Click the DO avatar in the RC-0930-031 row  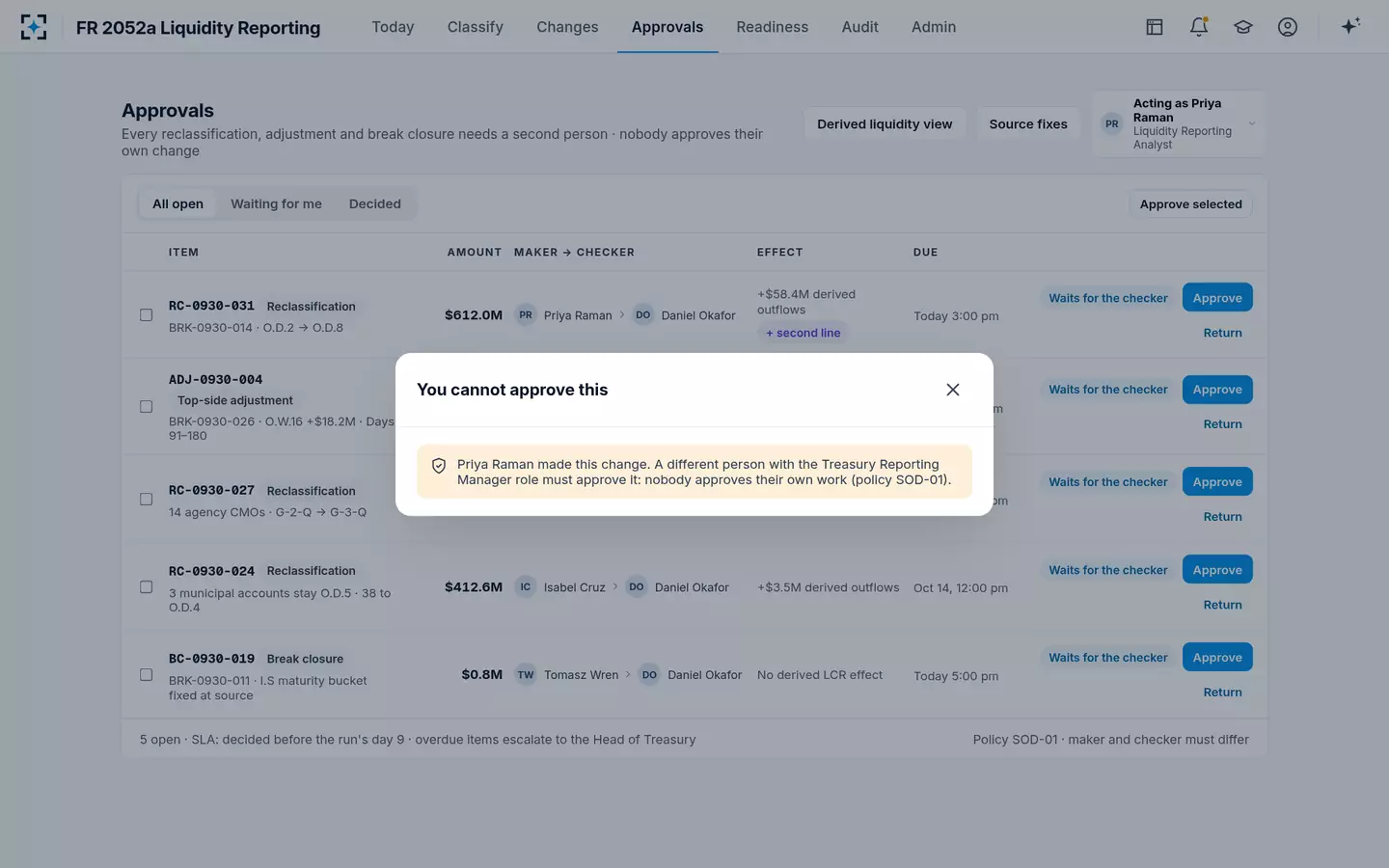click(643, 315)
